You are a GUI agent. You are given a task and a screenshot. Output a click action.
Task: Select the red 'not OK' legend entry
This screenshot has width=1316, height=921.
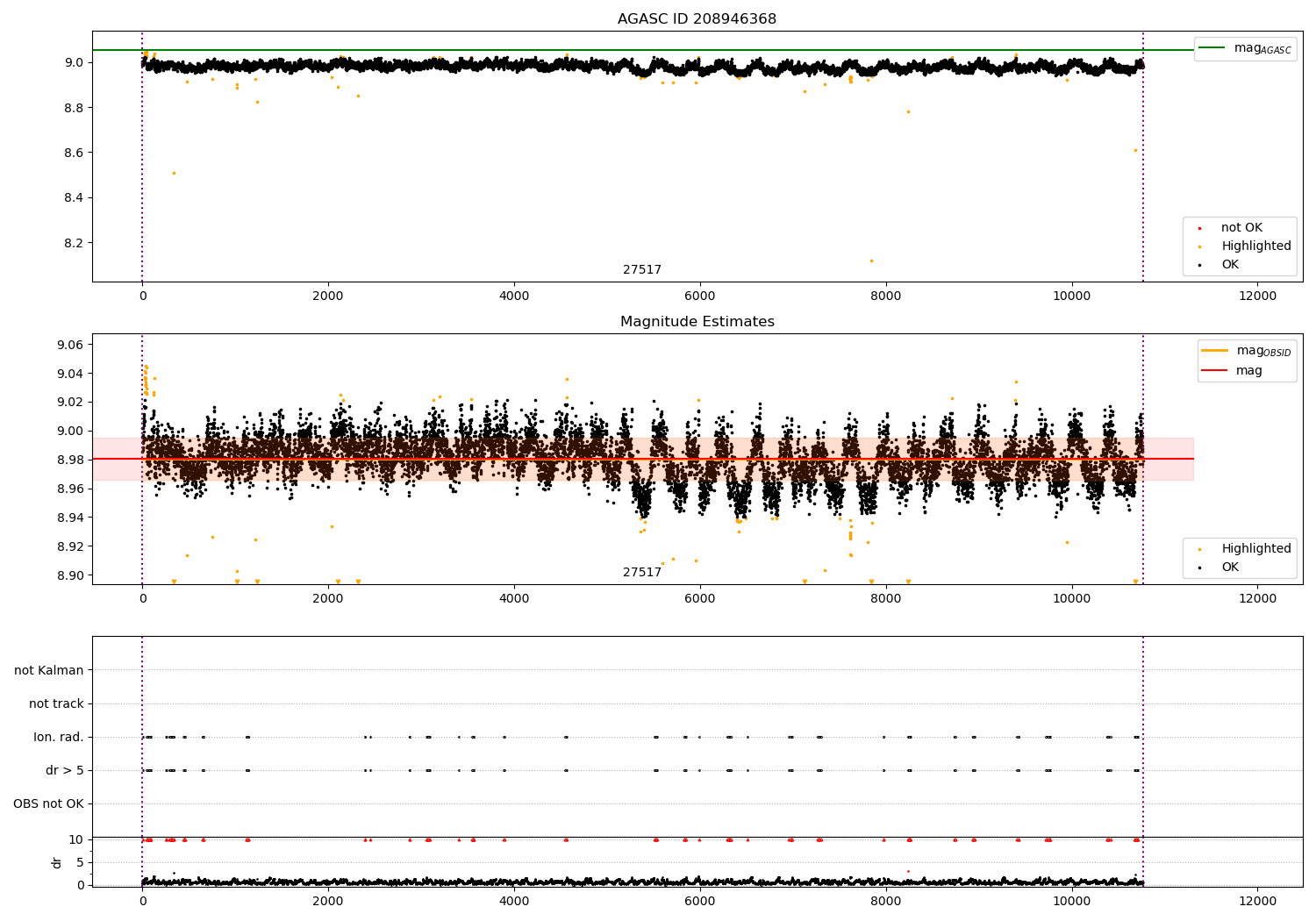1241,228
